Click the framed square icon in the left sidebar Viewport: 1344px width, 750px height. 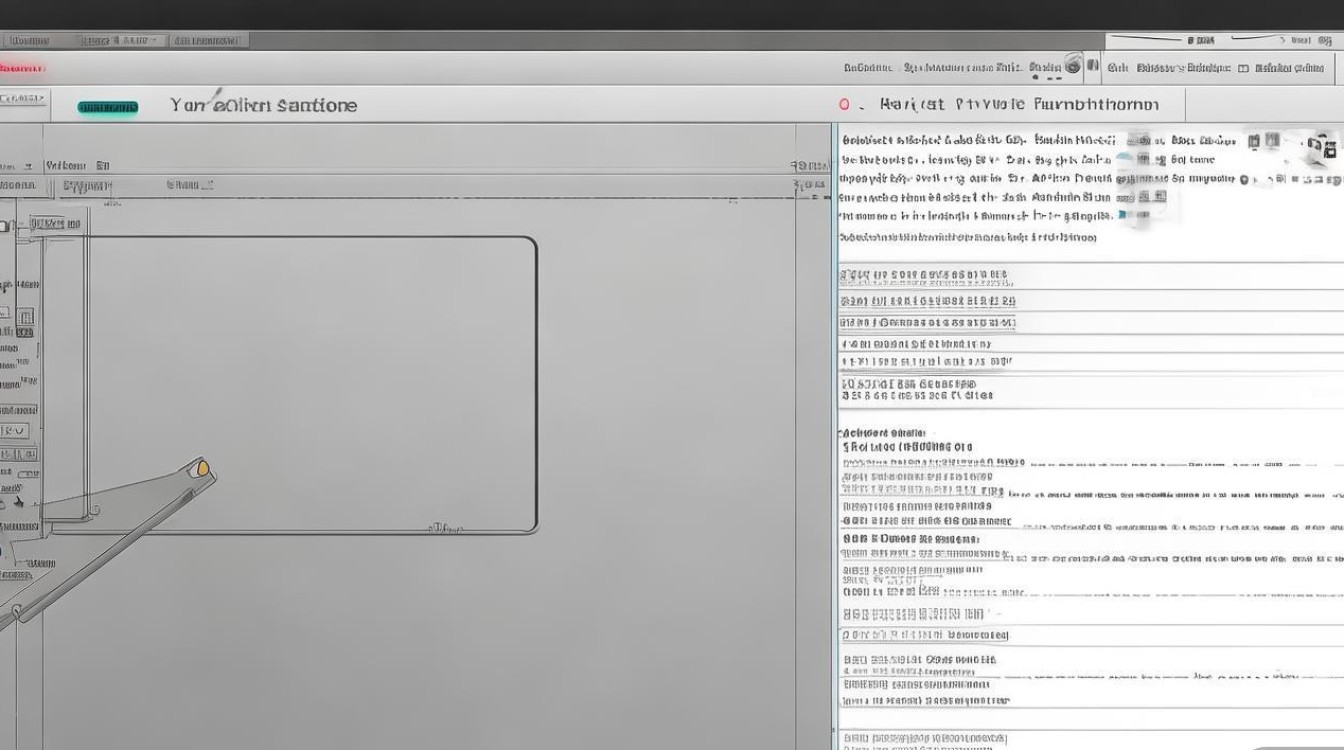click(x=25, y=317)
